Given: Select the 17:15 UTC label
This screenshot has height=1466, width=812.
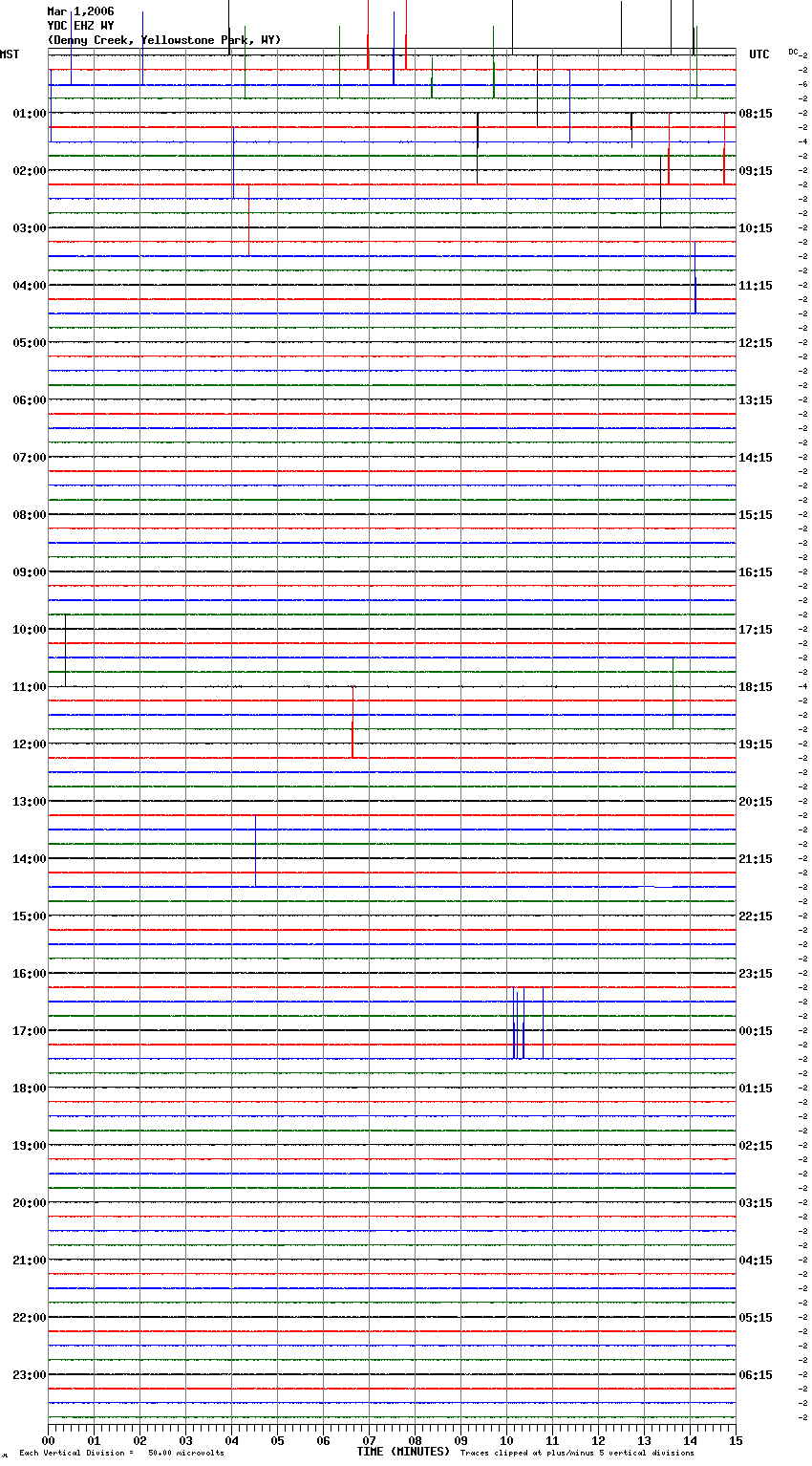Looking at the screenshot, I should [x=756, y=630].
